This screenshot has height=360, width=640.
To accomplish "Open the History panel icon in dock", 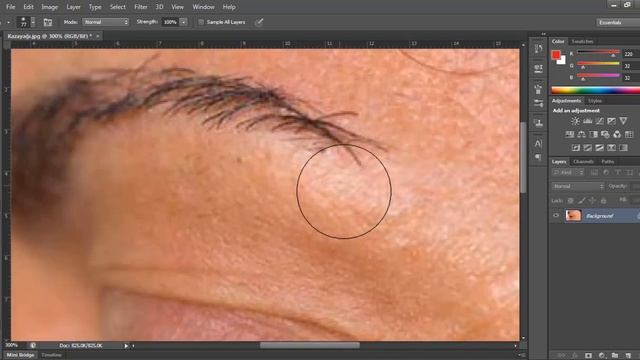I will pos(538,49).
